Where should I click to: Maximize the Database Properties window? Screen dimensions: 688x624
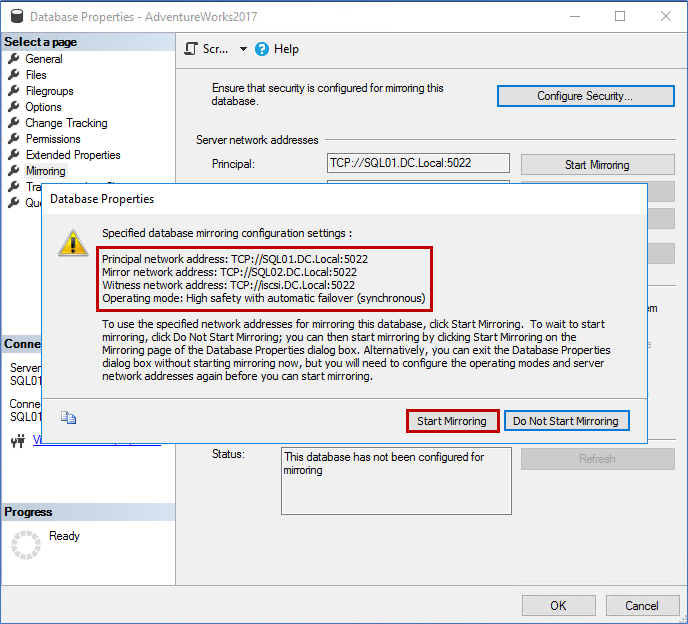(x=620, y=16)
